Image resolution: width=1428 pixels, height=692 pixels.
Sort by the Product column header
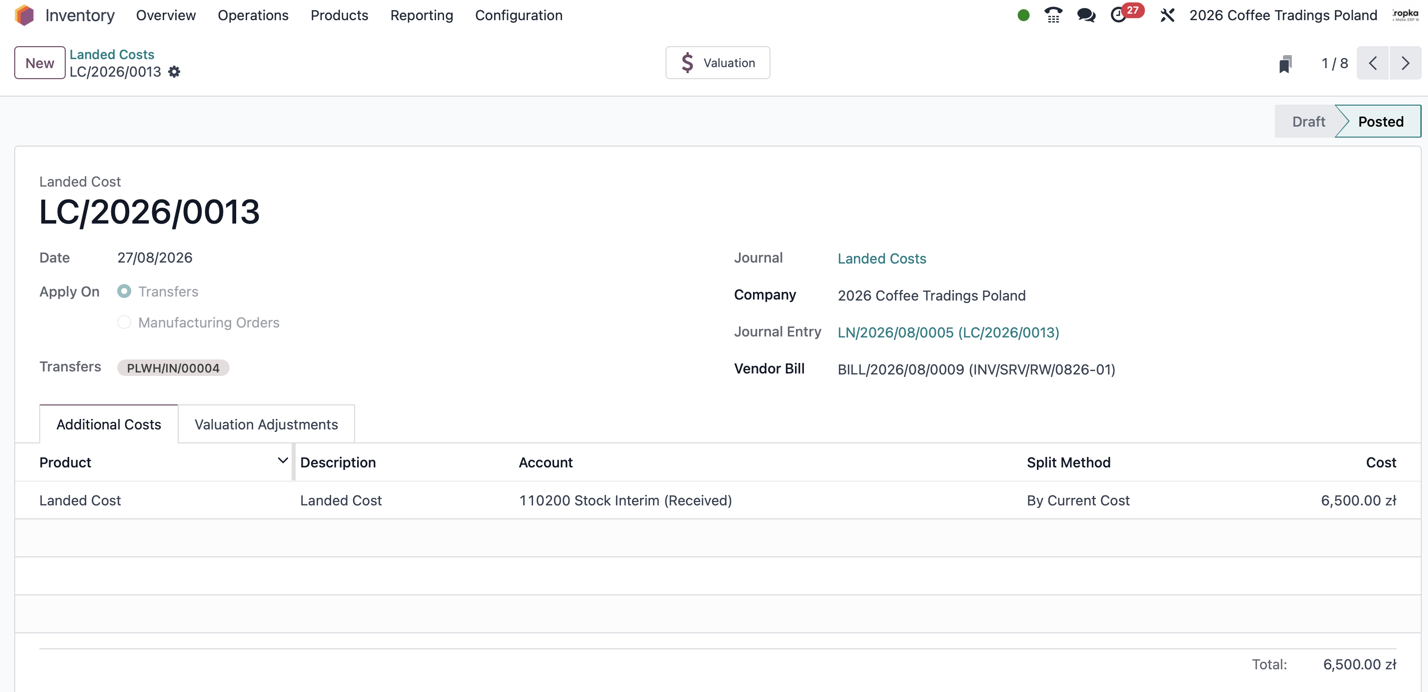65,462
